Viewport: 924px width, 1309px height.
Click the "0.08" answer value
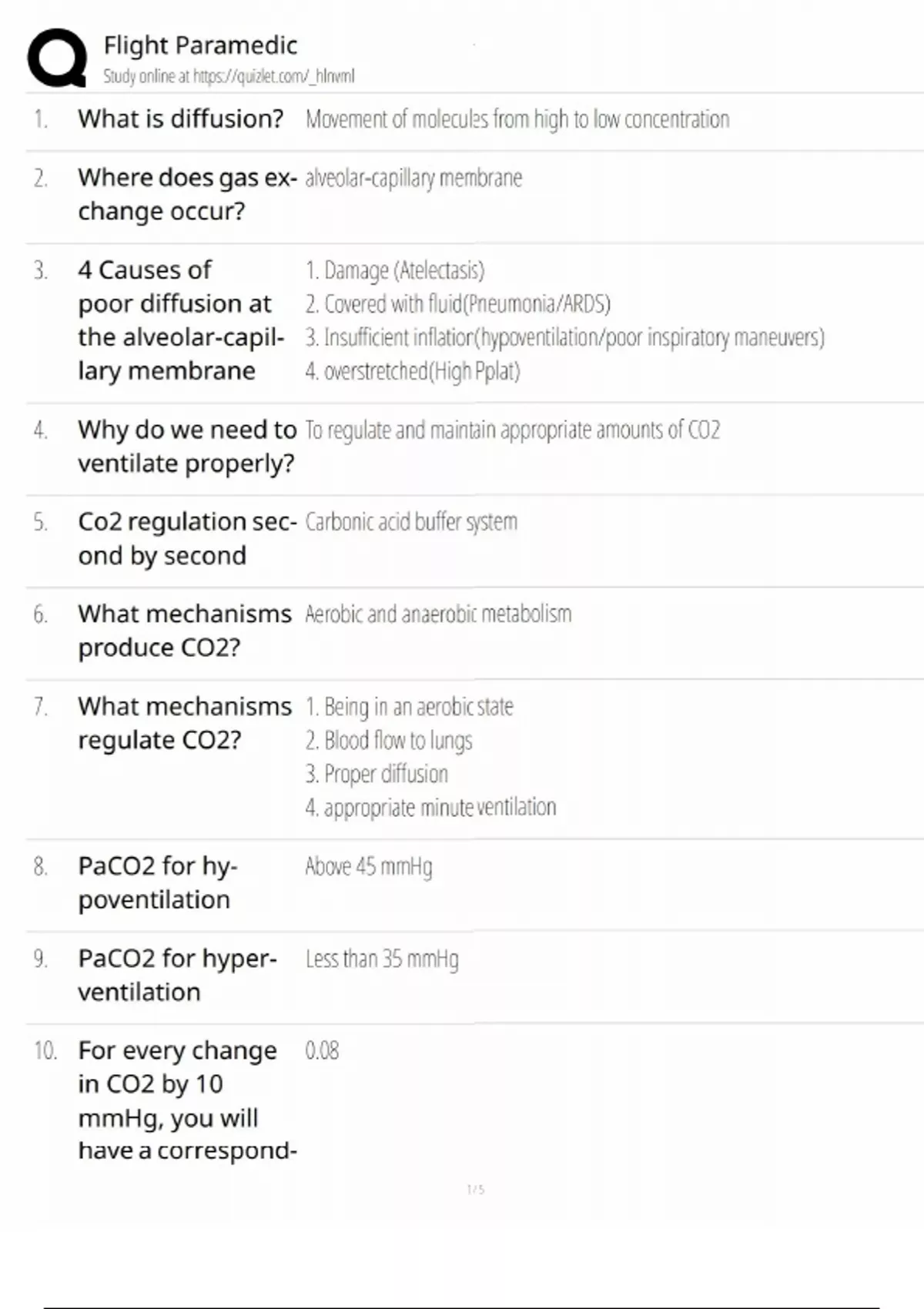[322, 1051]
